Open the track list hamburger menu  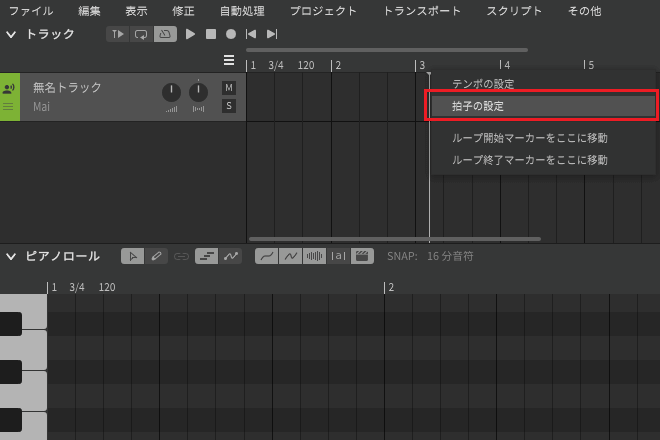click(x=229, y=61)
